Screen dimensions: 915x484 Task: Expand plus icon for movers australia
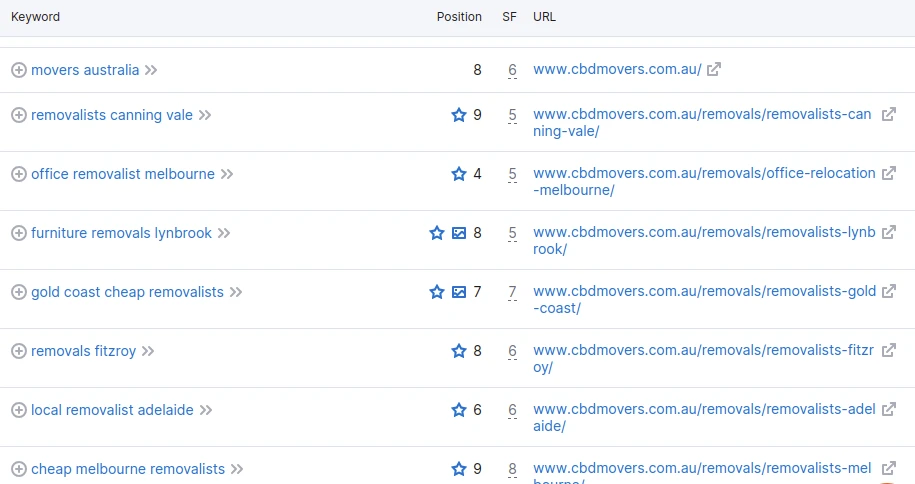(x=19, y=70)
